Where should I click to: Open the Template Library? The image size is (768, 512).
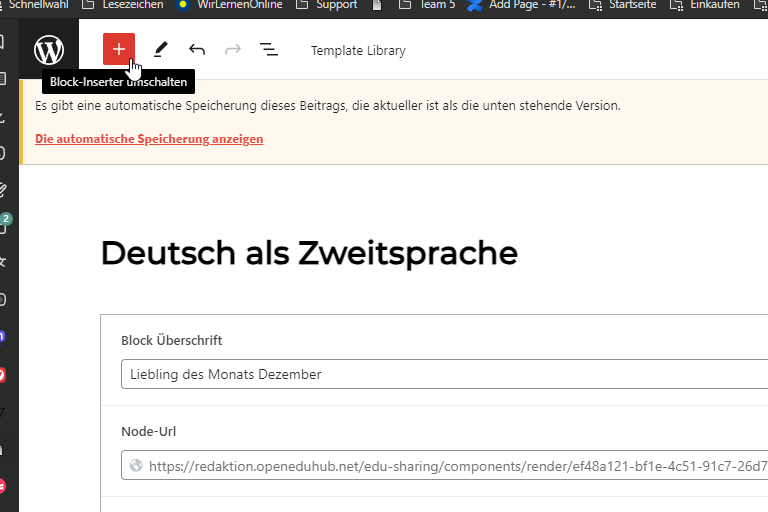[x=358, y=50]
